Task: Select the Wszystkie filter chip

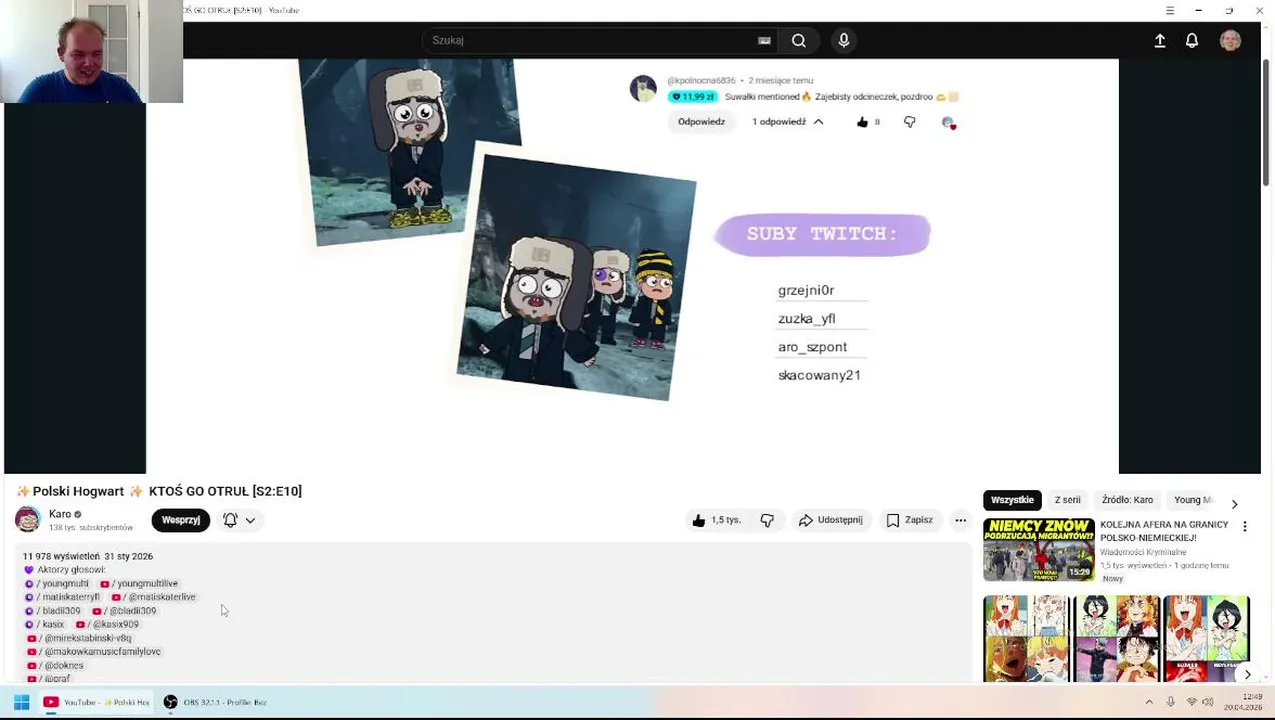Action: pyautogui.click(x=1012, y=500)
